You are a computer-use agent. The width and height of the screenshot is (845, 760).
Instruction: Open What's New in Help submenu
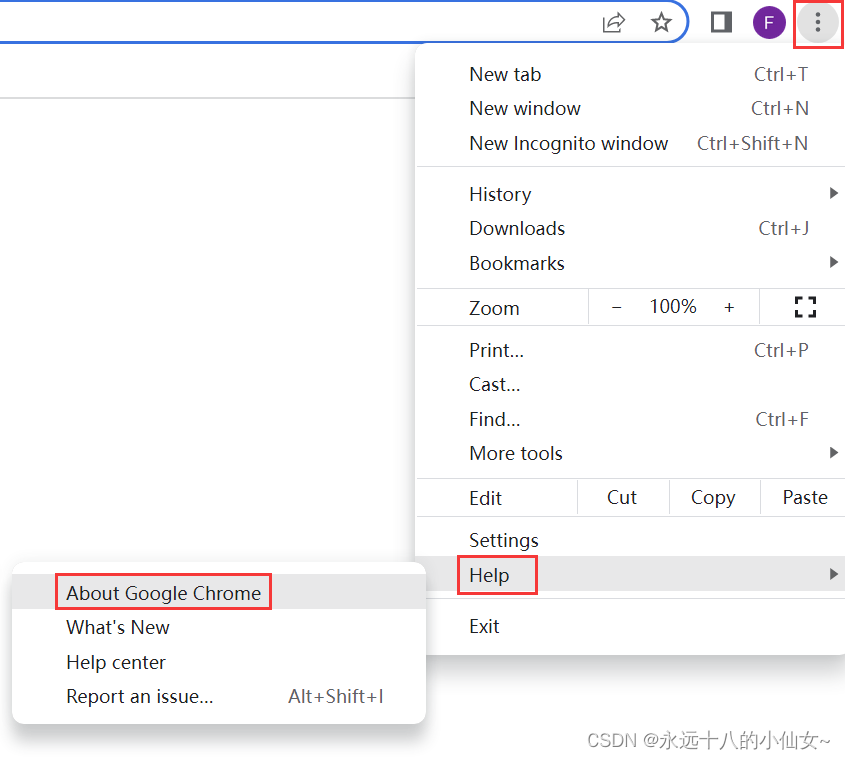click(219, 627)
